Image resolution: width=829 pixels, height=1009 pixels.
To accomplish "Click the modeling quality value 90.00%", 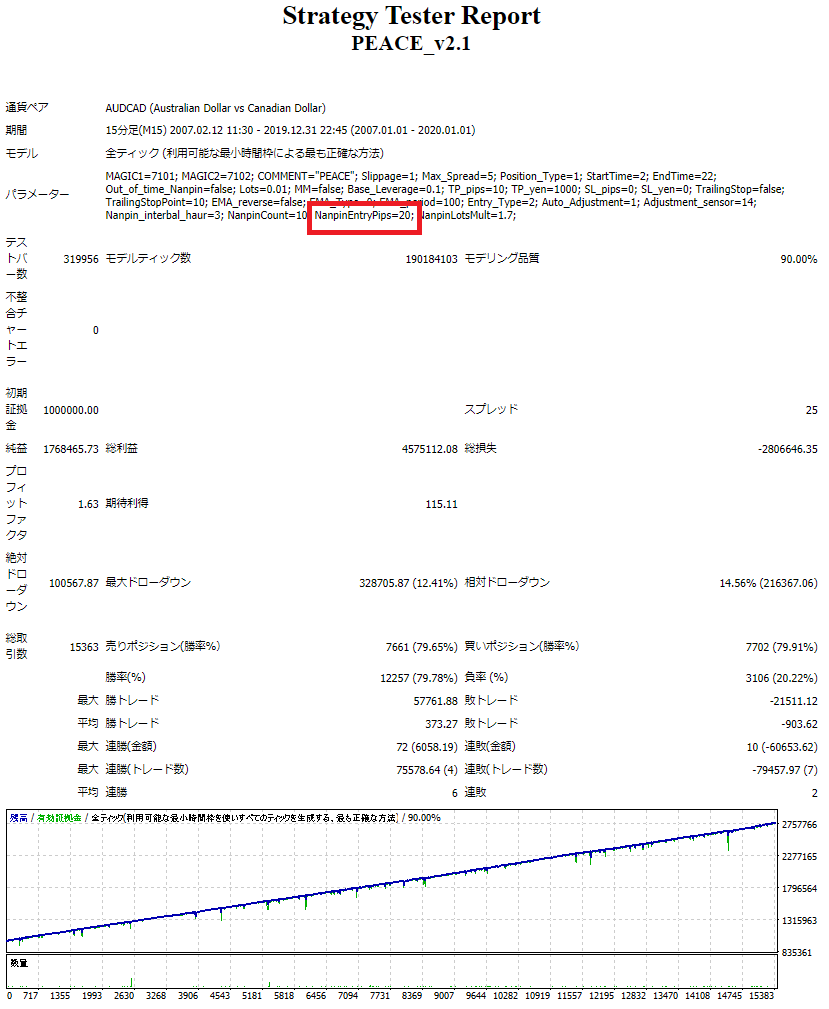I will point(798,259).
